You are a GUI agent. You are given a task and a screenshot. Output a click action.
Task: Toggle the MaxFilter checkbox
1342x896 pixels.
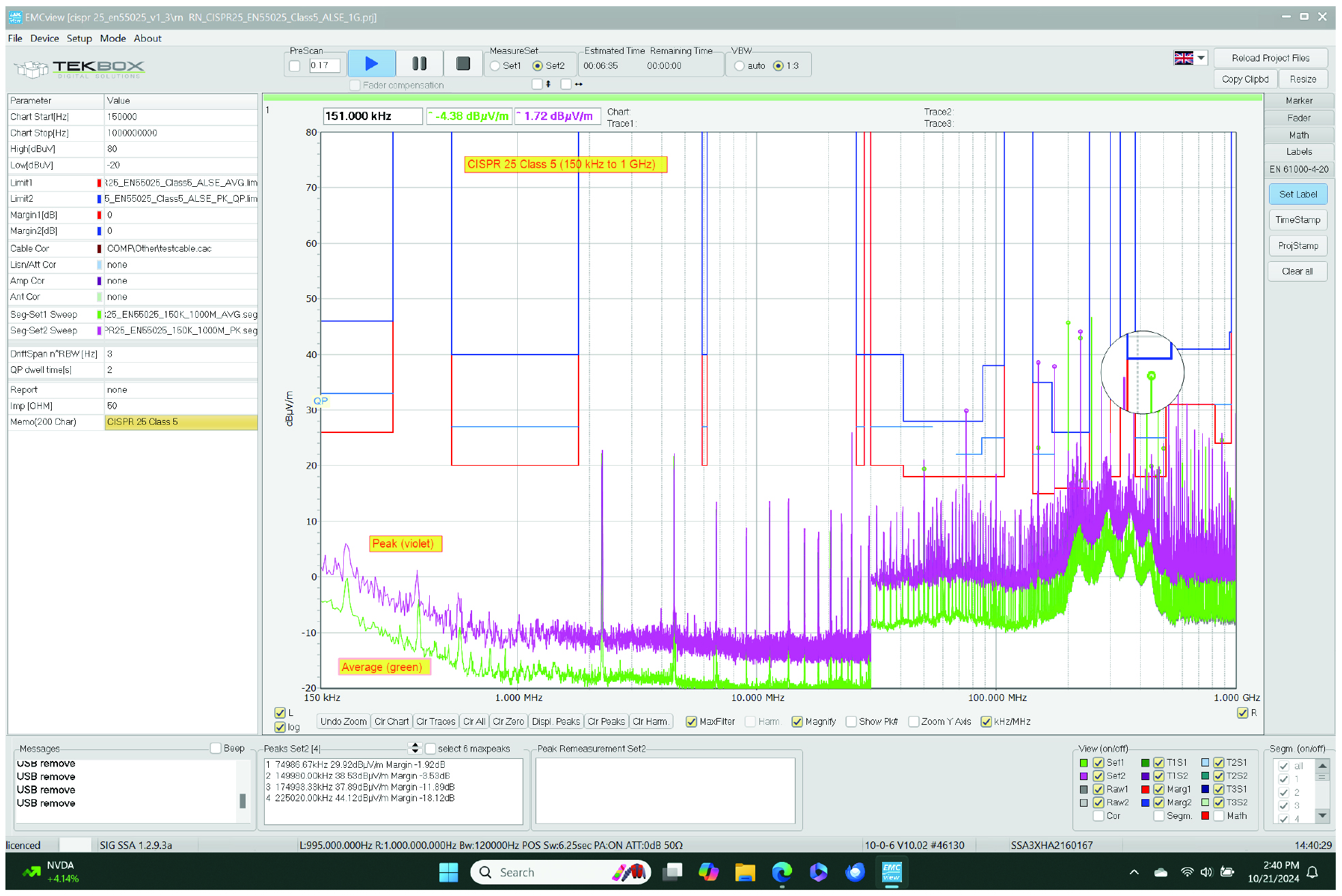[691, 721]
